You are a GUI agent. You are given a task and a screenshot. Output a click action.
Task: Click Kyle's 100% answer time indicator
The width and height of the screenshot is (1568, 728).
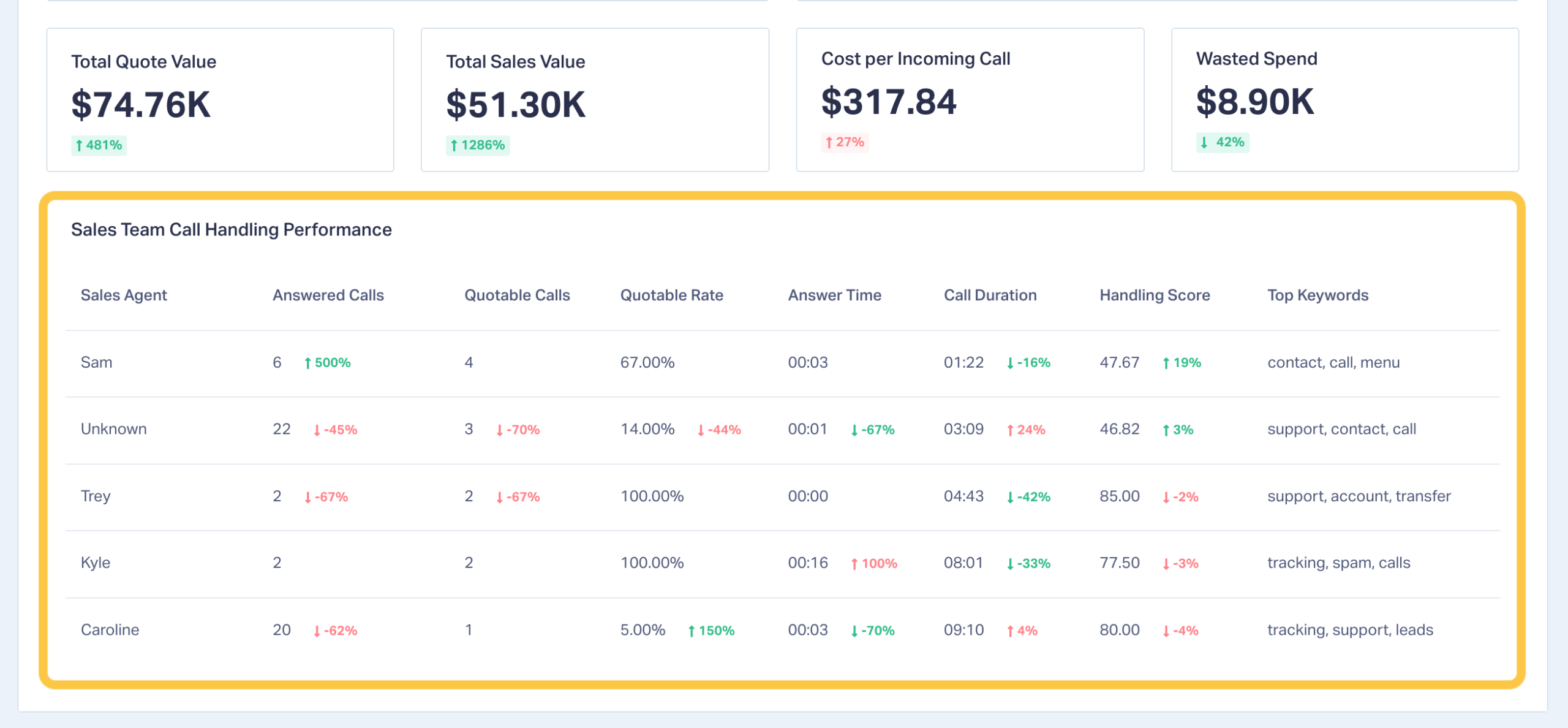874,563
